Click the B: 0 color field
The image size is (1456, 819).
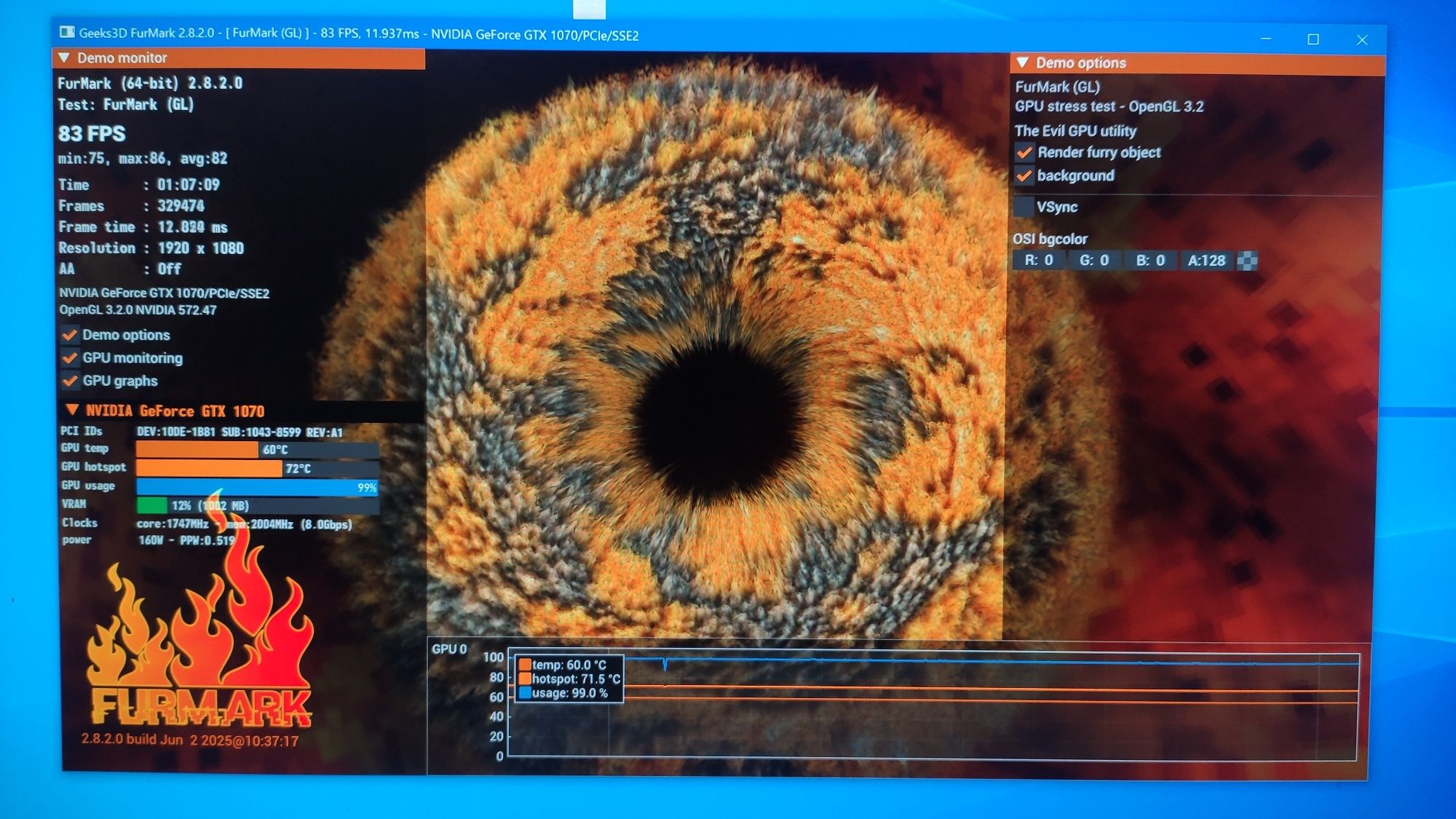pyautogui.click(x=1150, y=260)
